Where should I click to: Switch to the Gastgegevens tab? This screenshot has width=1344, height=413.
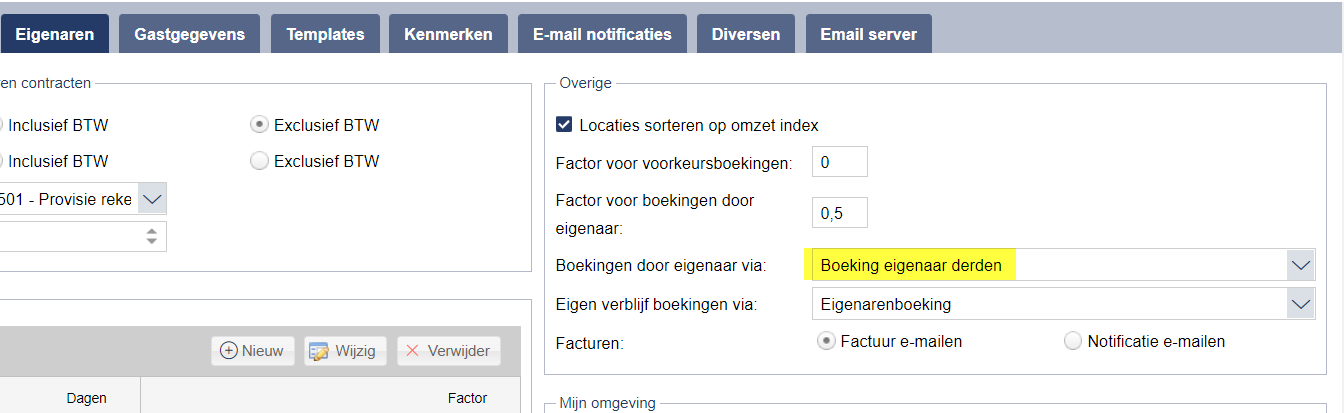190,33
